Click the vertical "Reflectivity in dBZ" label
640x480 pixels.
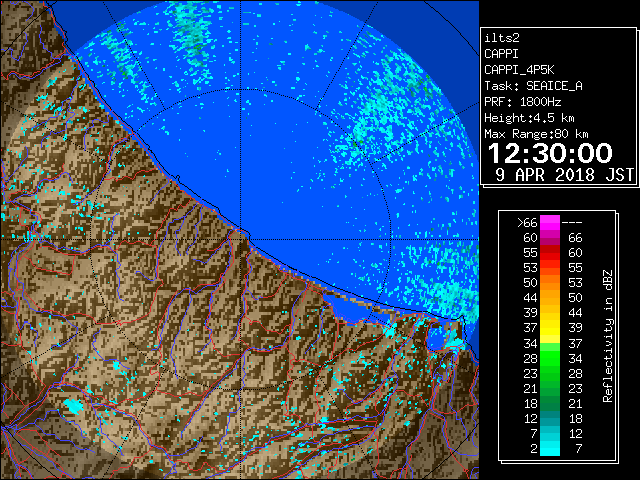607,336
